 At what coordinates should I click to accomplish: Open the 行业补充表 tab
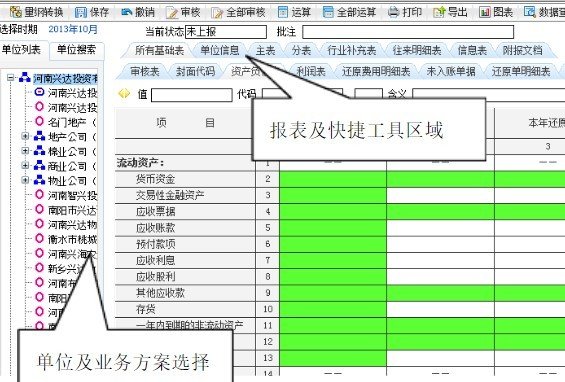pos(352,50)
